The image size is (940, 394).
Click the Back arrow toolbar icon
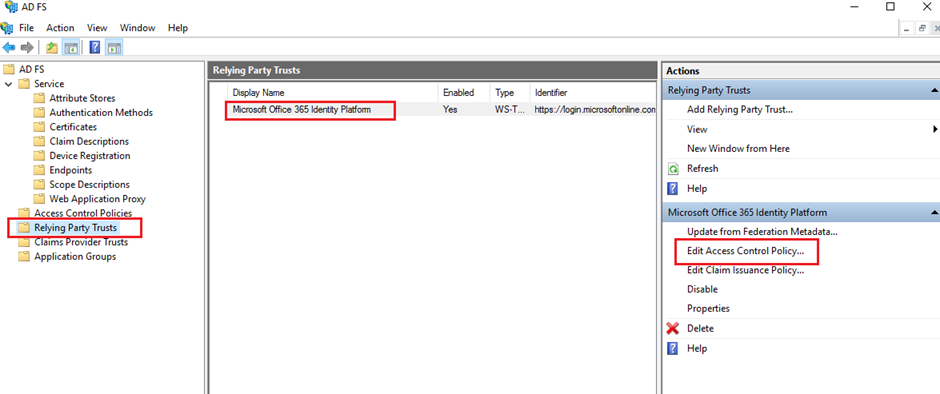(8, 47)
